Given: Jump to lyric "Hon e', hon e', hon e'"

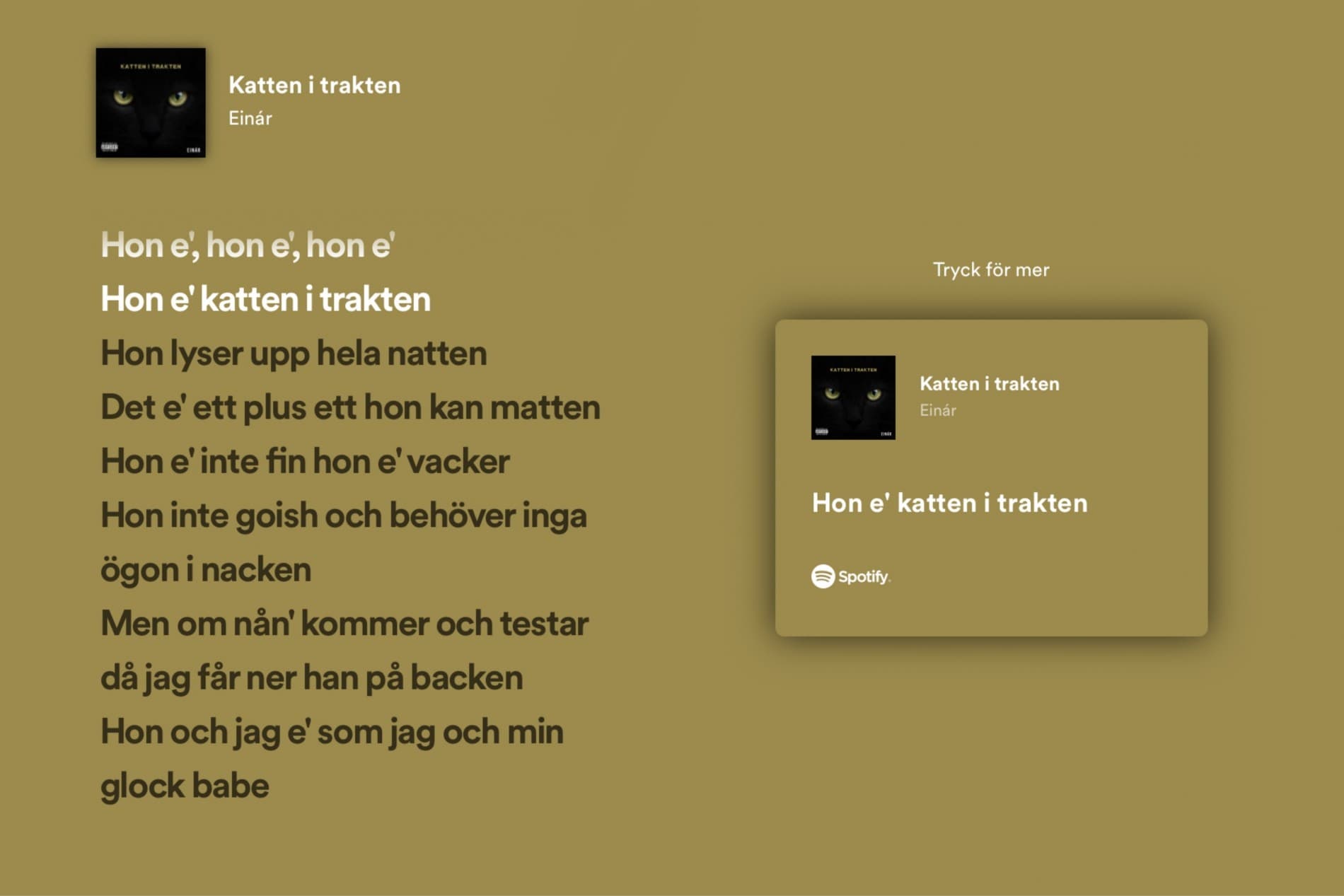Looking at the screenshot, I should [248, 245].
